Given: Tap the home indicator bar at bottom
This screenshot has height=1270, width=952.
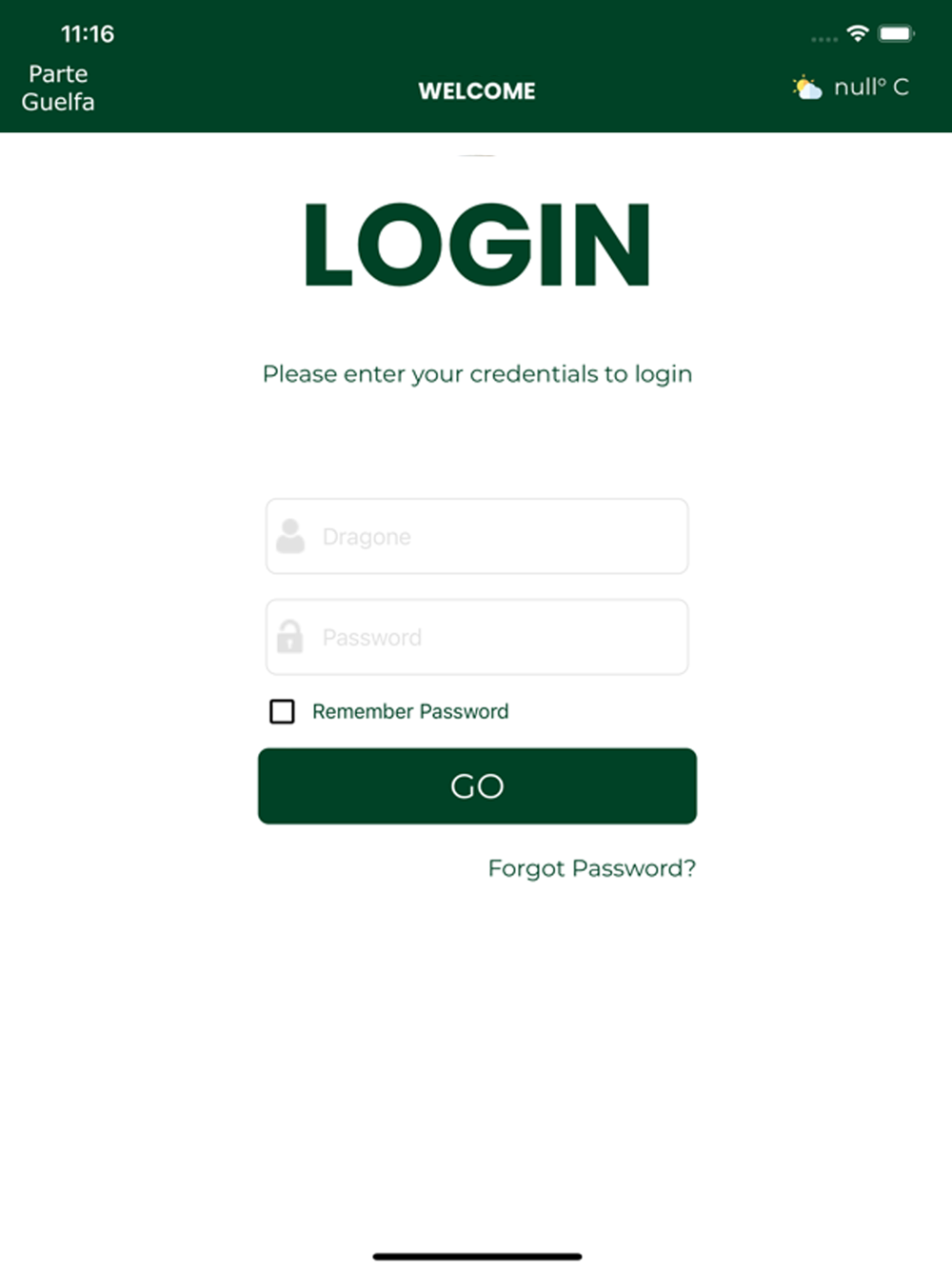Looking at the screenshot, I should coord(477,1257).
